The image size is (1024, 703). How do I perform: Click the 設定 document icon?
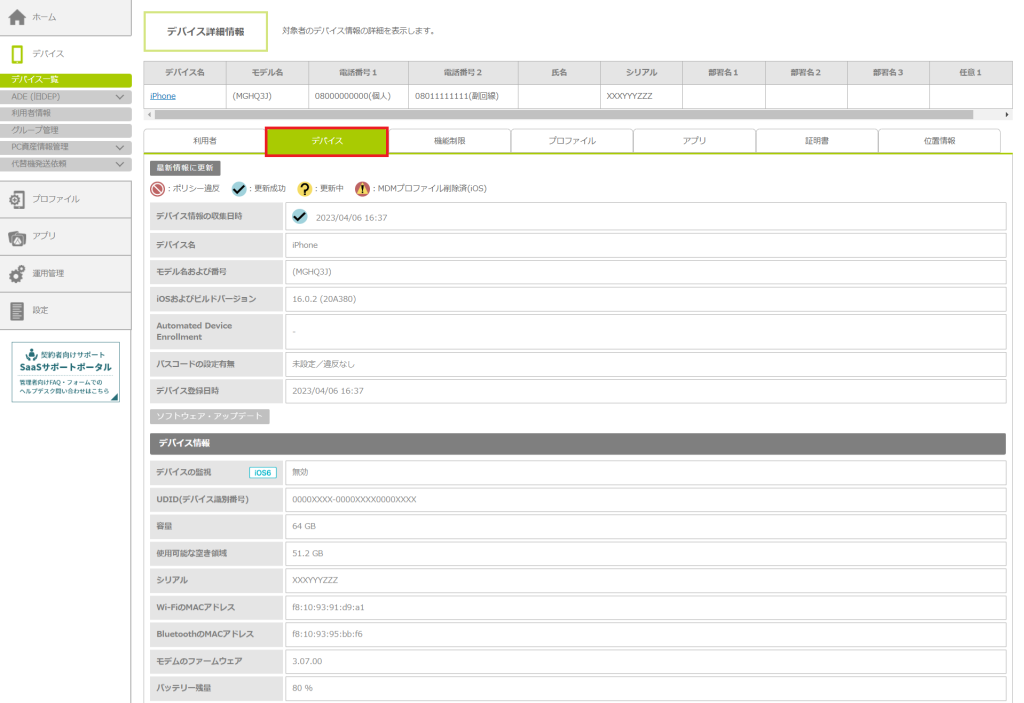(x=17, y=310)
